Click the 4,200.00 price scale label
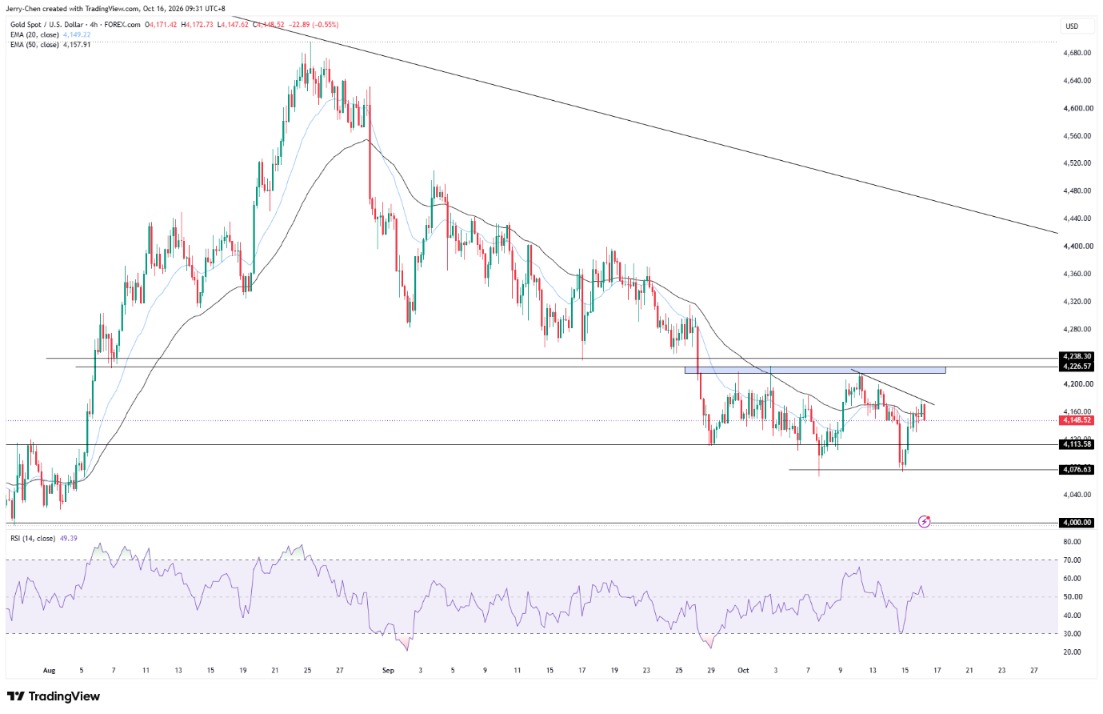Screen dimensions: 1103x714 point(1078,384)
